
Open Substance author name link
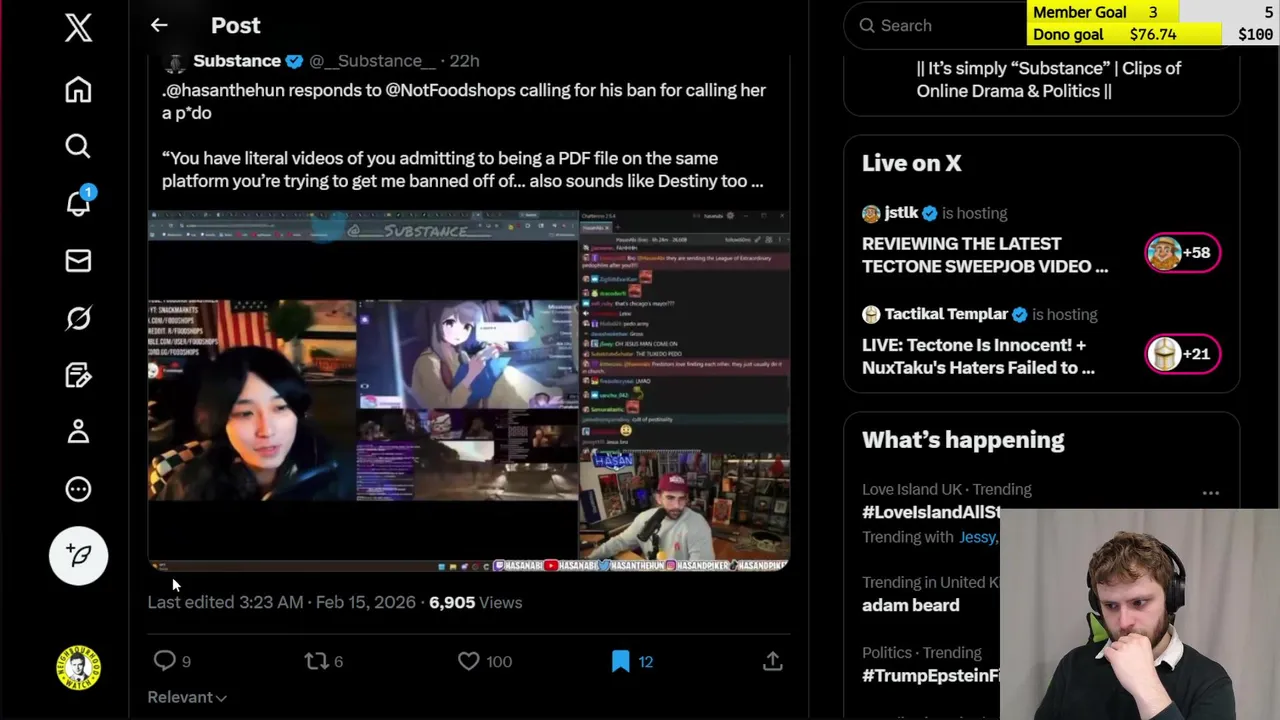click(237, 61)
